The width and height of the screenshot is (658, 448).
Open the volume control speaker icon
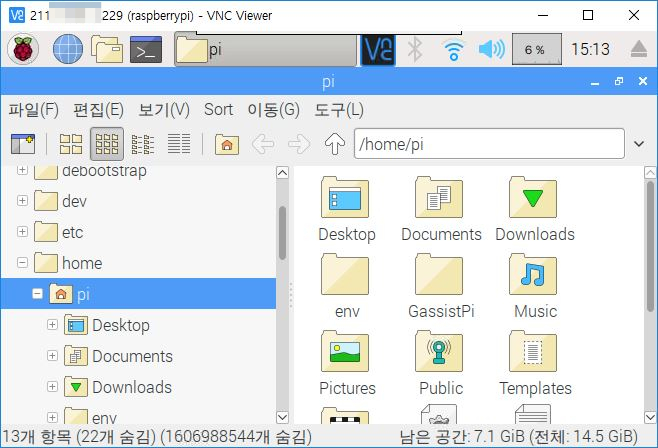(x=491, y=49)
